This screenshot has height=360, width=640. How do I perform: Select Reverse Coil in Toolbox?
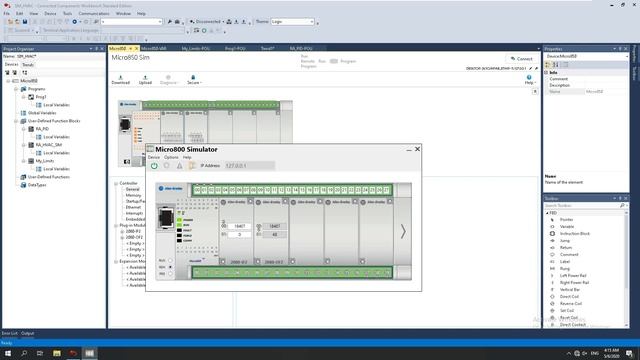click(571, 304)
